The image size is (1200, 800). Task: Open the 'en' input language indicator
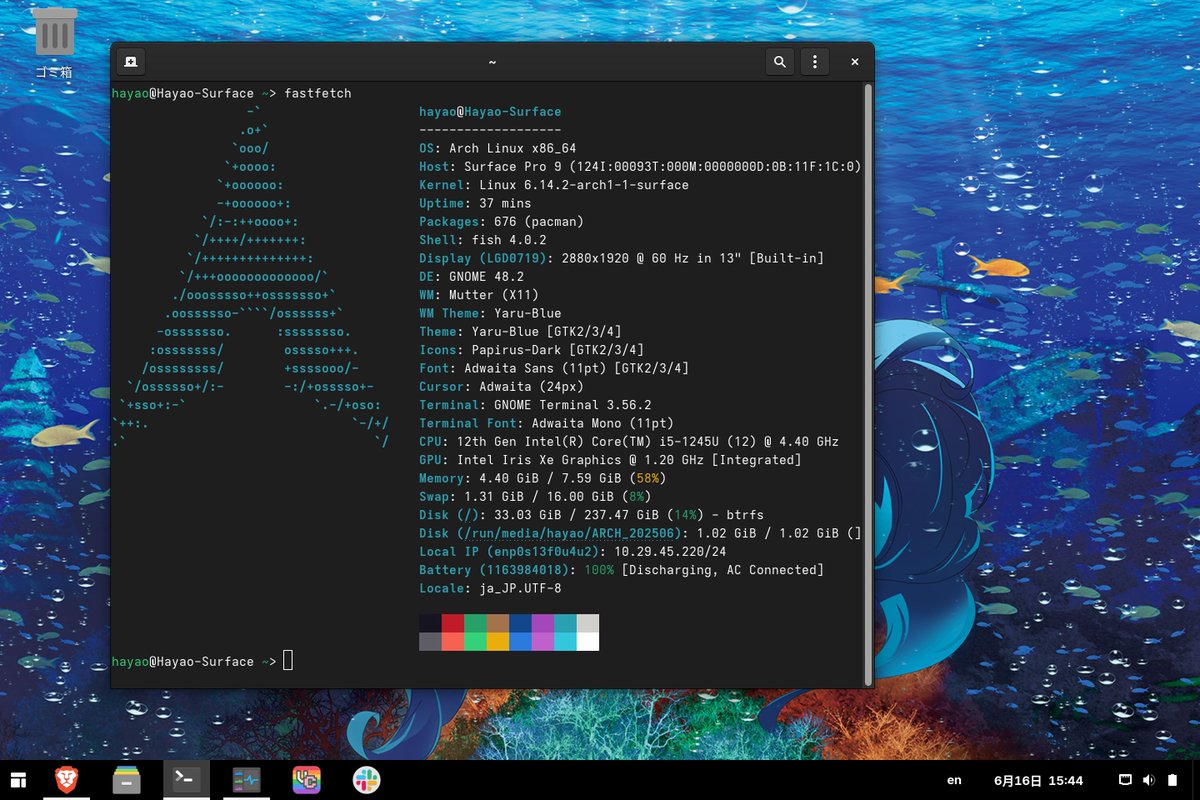point(955,780)
